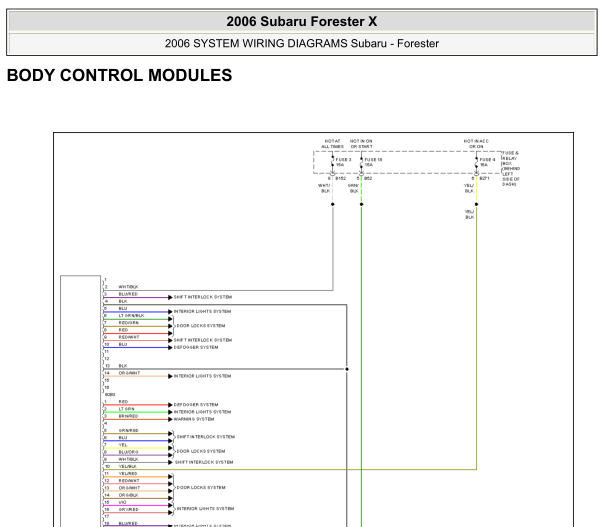Click the "BODY CONTROL MODULES" heading
This screenshot has height=527, width=603.
(x=120, y=75)
